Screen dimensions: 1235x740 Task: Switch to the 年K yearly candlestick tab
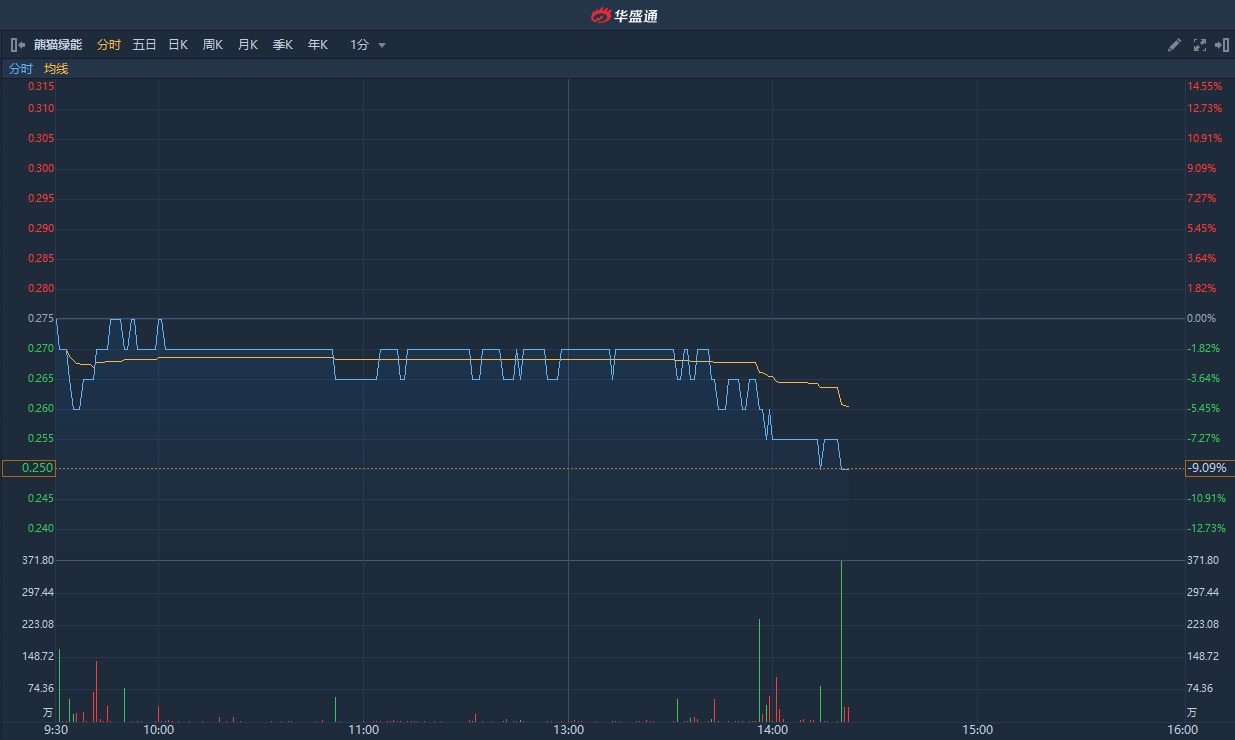pyautogui.click(x=318, y=45)
